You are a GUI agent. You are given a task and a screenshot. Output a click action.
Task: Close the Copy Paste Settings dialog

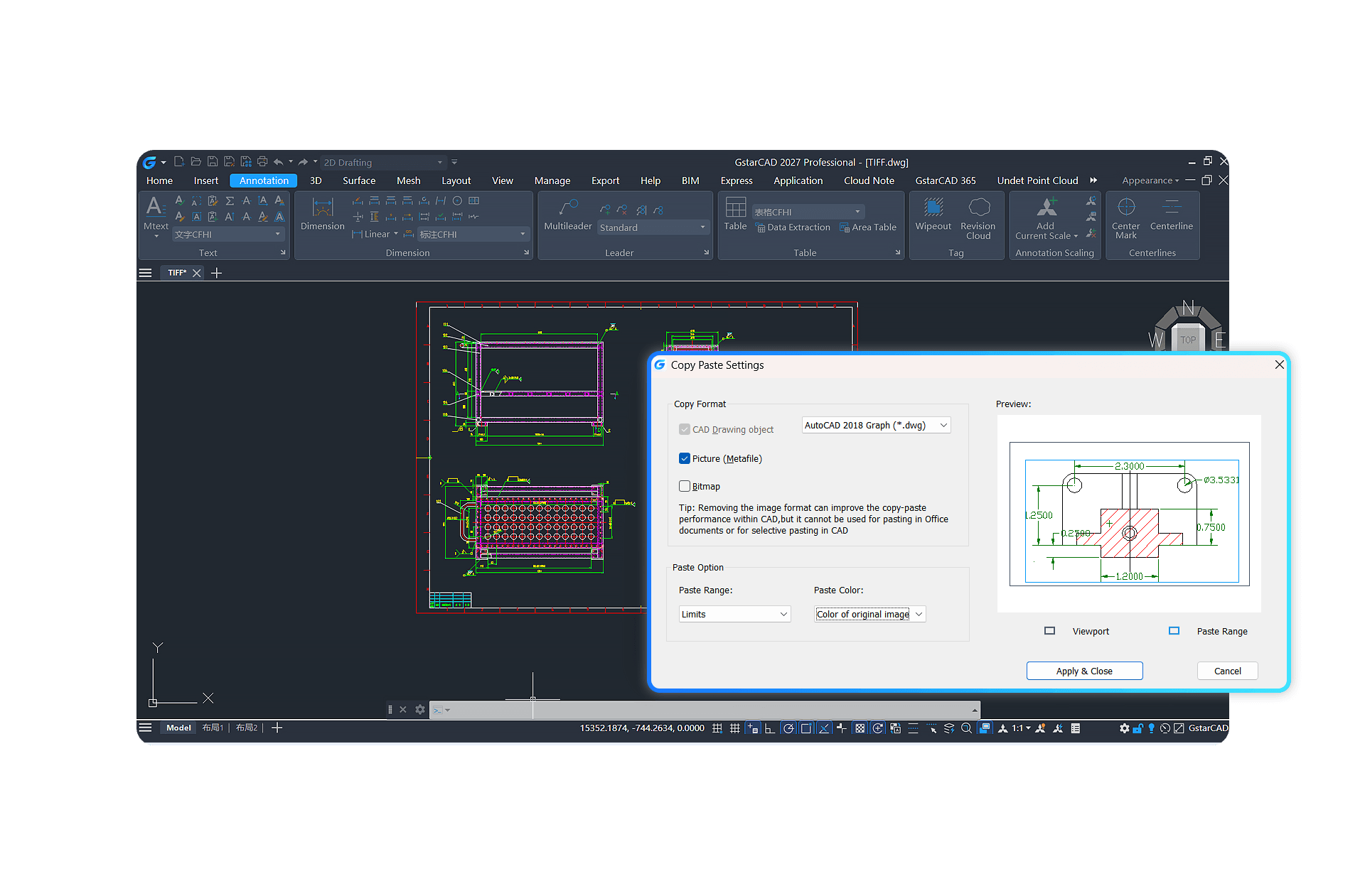(x=1279, y=365)
